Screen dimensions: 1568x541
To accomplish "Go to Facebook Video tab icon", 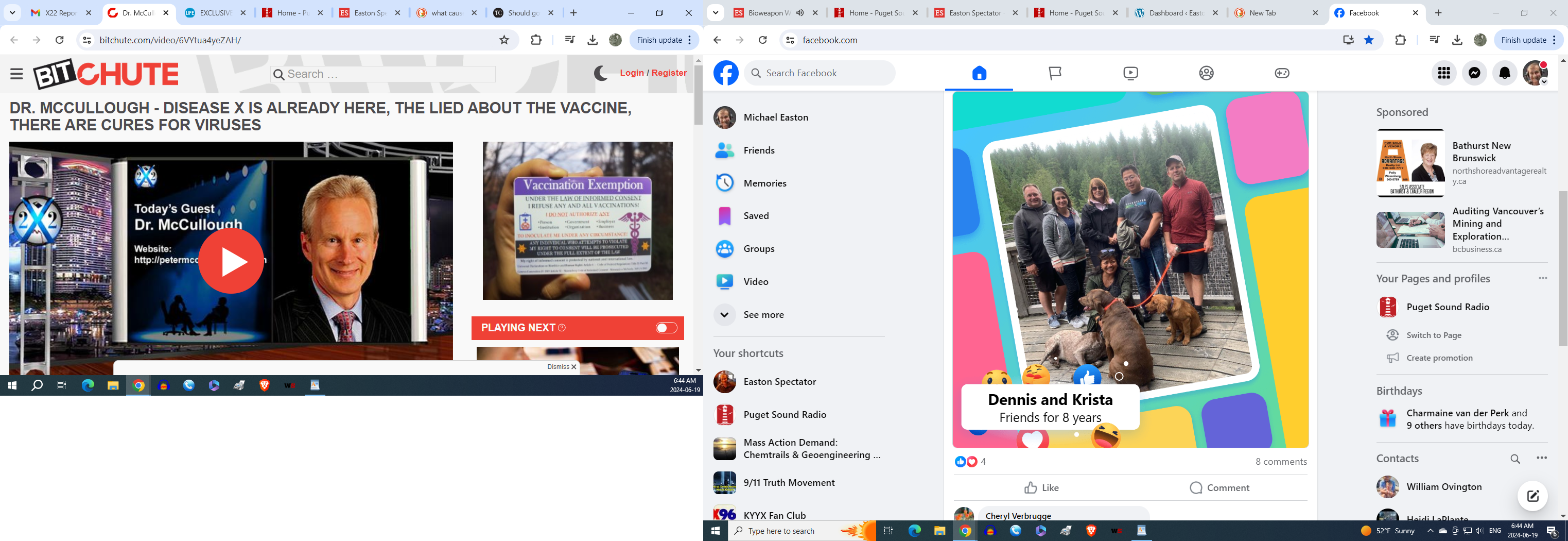I will click(x=1130, y=73).
